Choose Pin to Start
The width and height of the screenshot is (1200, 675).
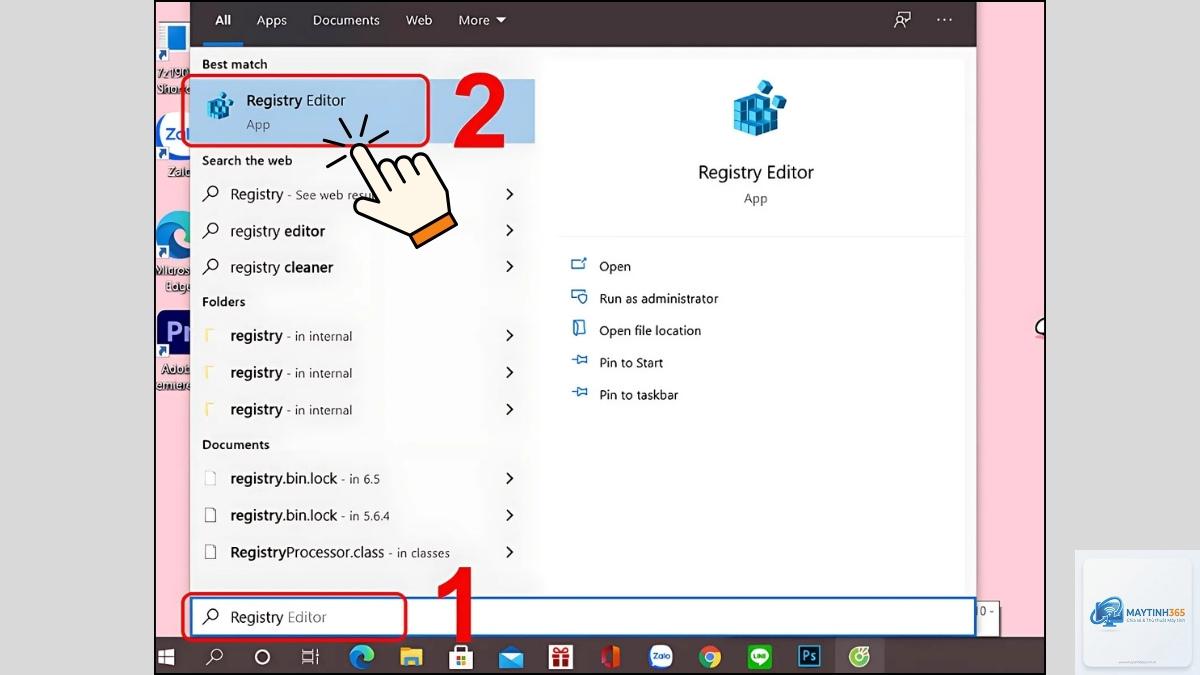(x=631, y=362)
